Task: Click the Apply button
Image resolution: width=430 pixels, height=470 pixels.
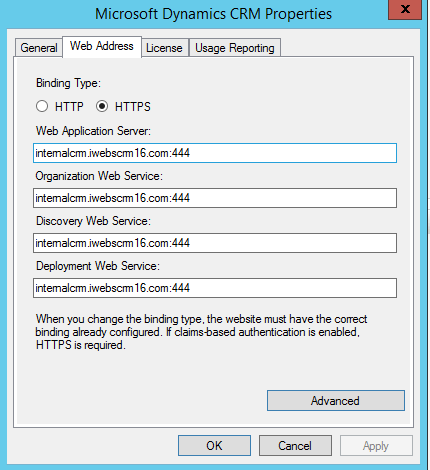Action: [376, 445]
